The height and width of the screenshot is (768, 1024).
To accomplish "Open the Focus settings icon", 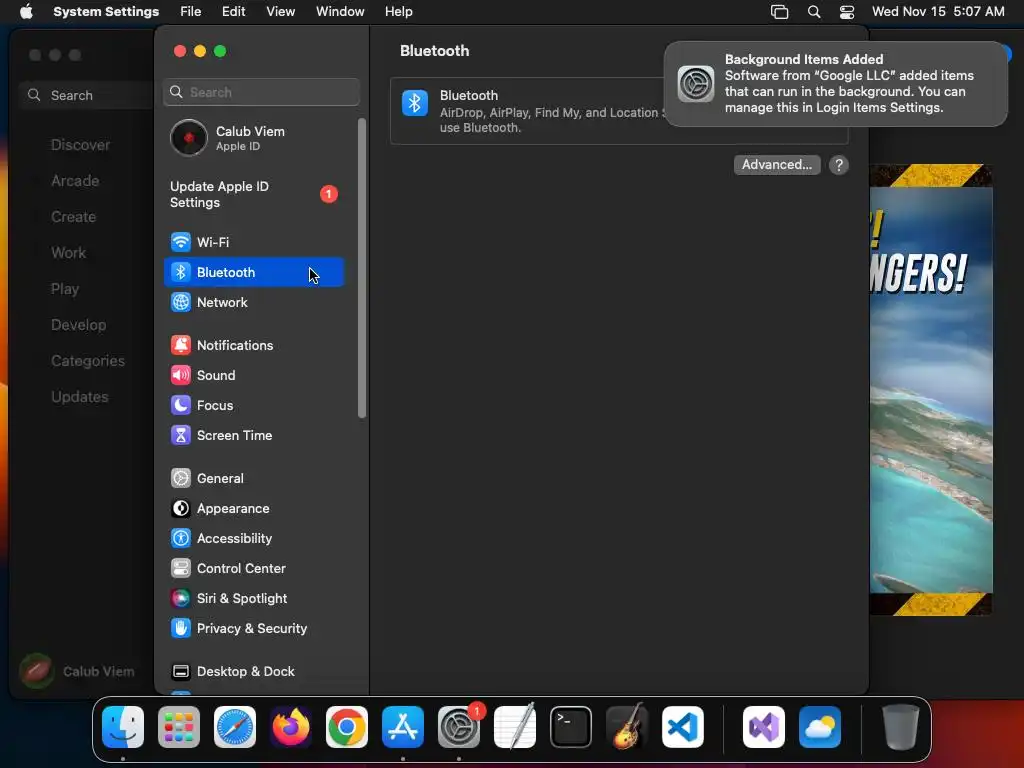I will click(181, 406).
